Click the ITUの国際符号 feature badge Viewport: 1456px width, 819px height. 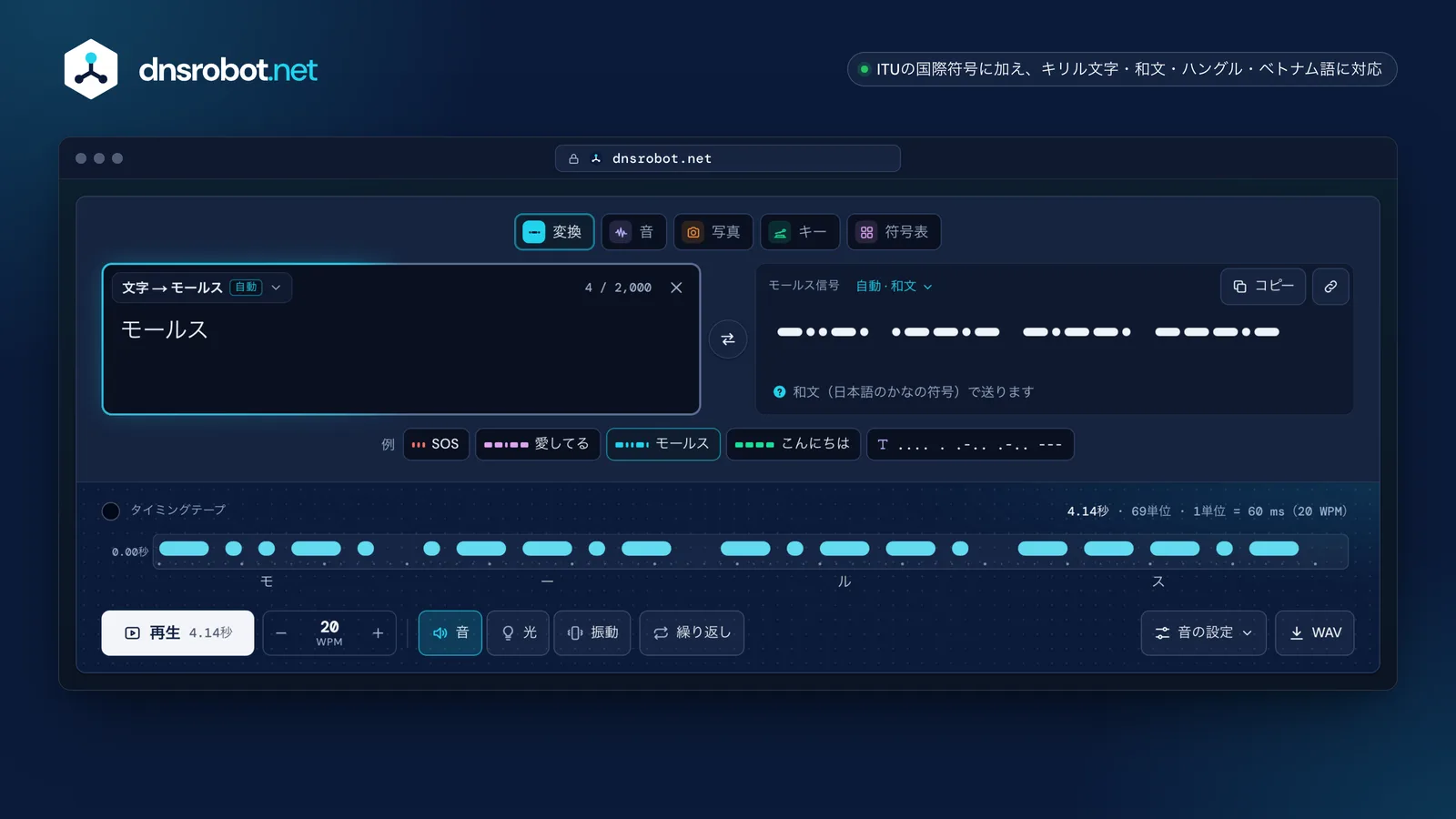pyautogui.click(x=1122, y=69)
